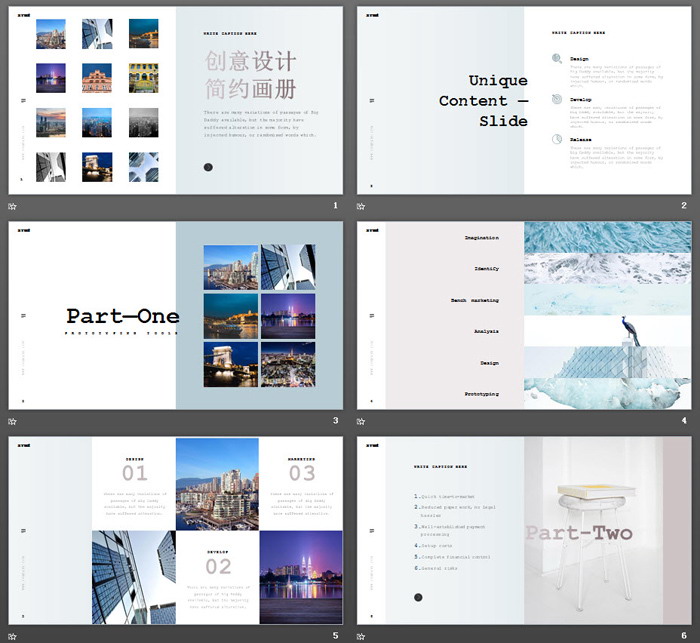The width and height of the screenshot is (700, 643).
Task: Preview animation via star icon under slide 6
Action: (x=362, y=636)
